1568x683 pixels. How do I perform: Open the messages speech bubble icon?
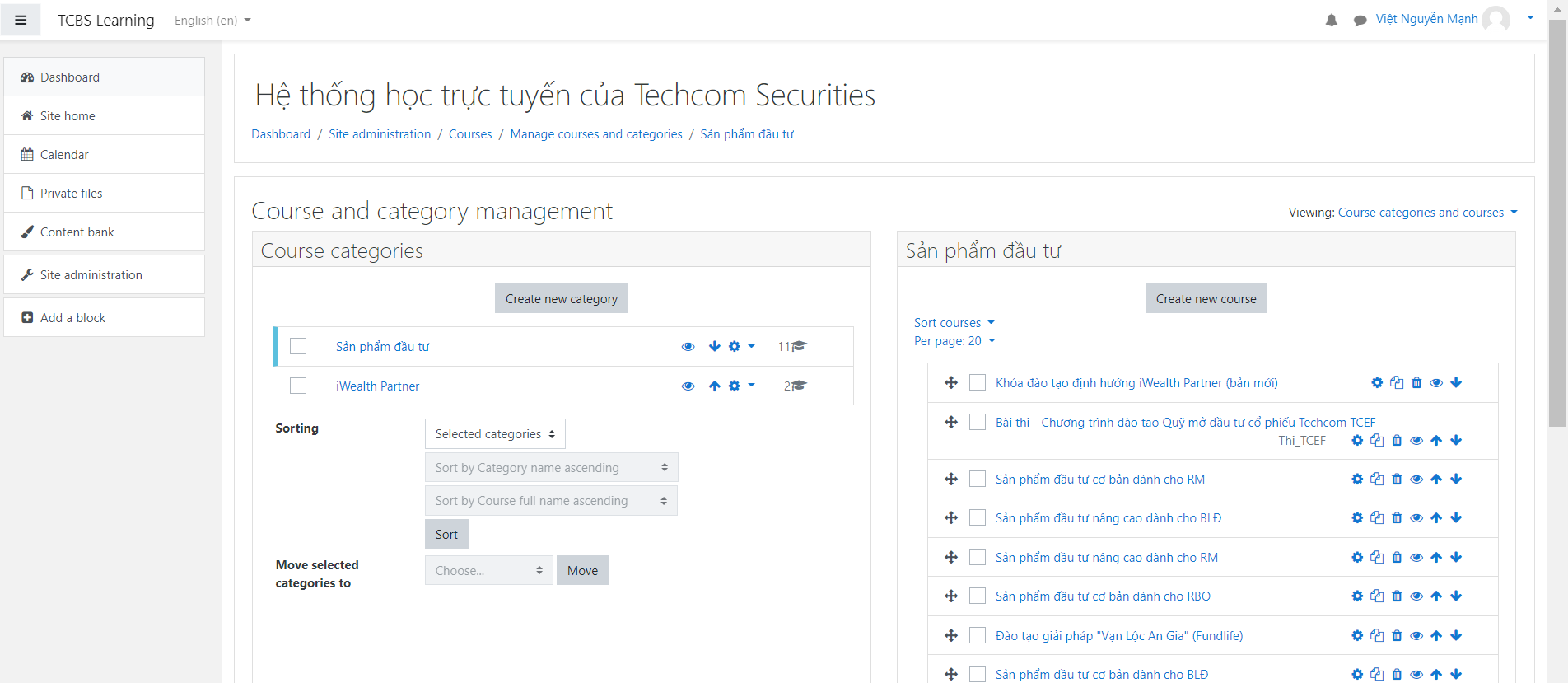[x=1360, y=20]
